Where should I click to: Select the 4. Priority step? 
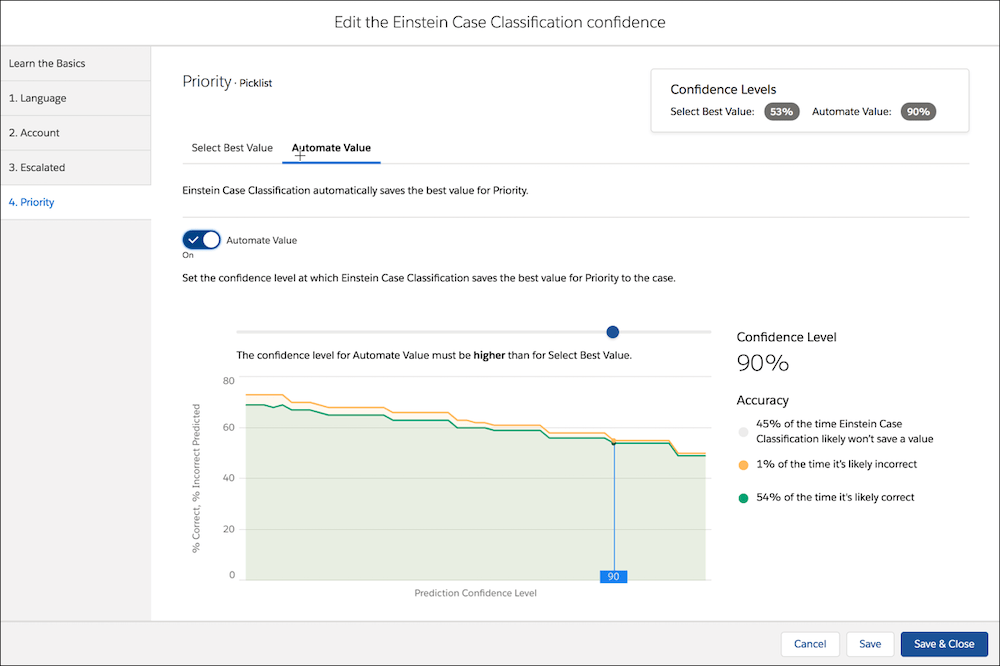[x=76, y=202]
